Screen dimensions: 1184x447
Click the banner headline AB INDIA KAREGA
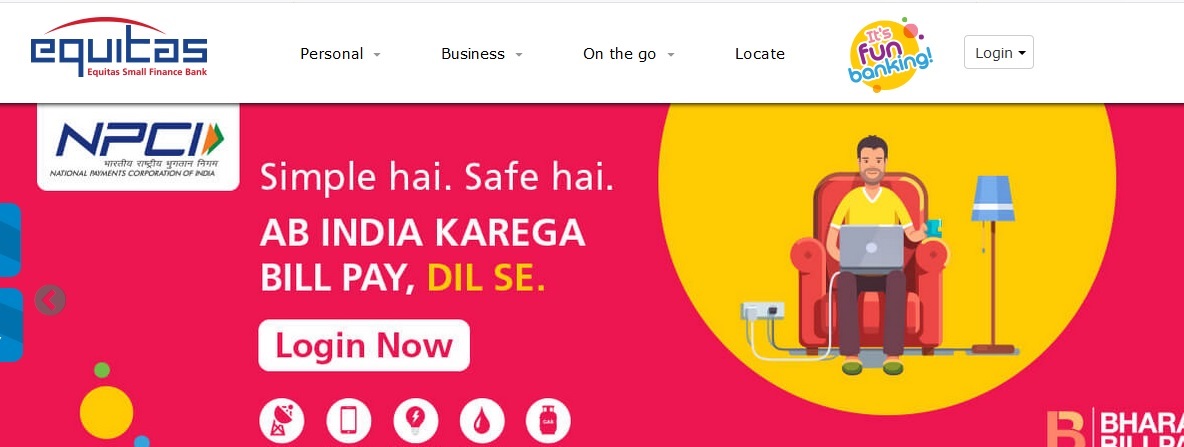[x=422, y=234]
